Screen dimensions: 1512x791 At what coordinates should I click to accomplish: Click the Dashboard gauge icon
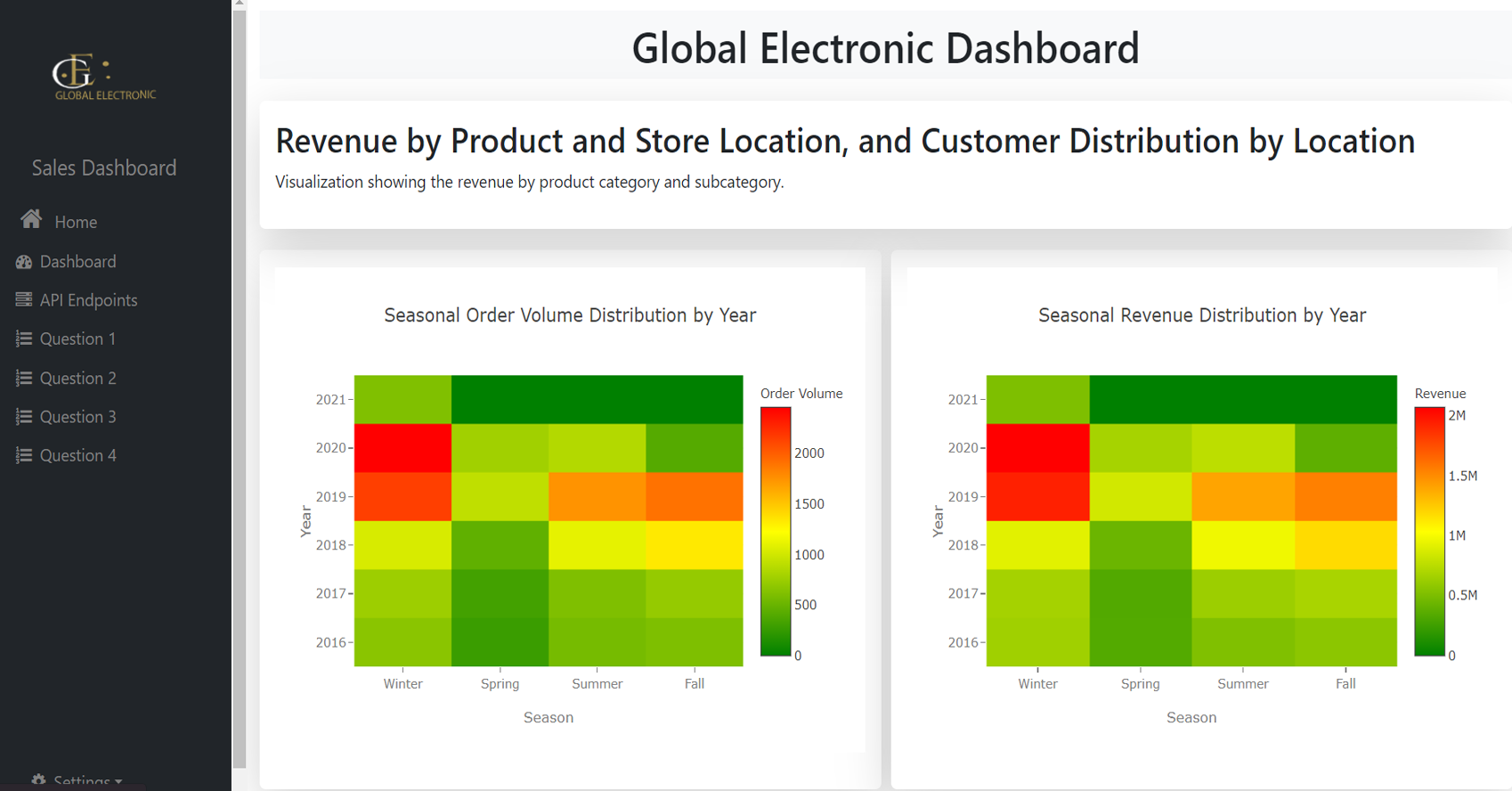click(24, 262)
